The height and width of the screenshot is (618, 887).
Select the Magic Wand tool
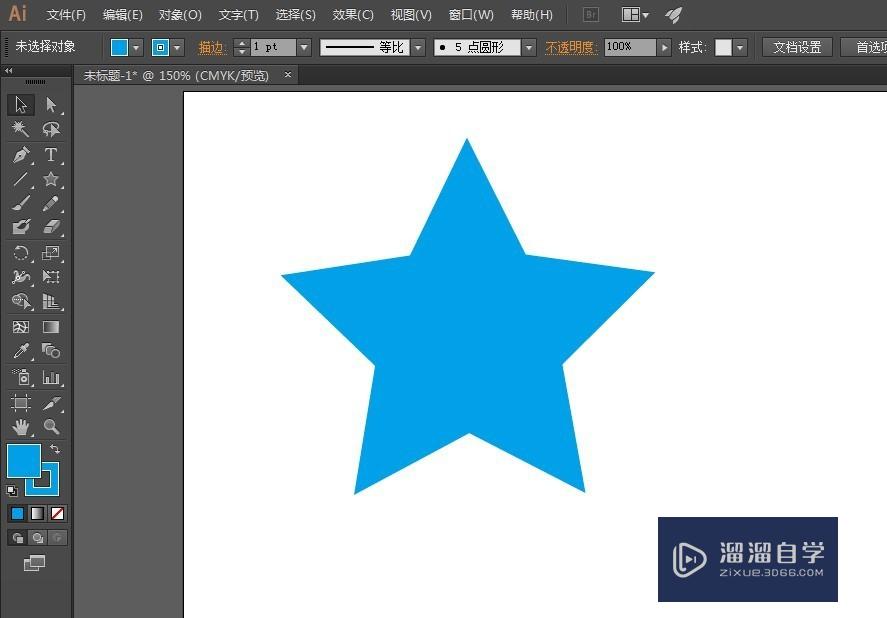click(21, 129)
